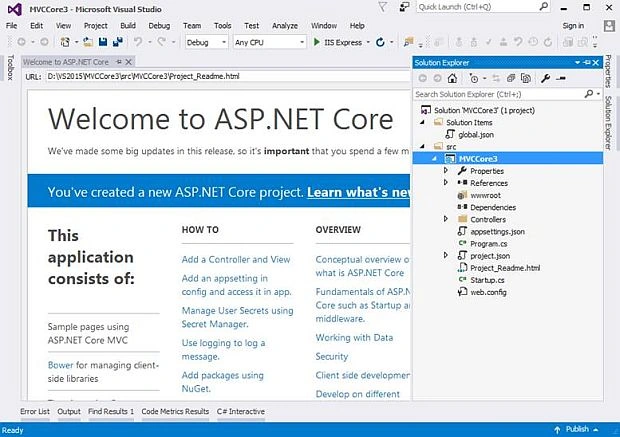Click the account avatar icon near Sign in
Image resolution: width=620 pixels, height=437 pixels.
tap(609, 26)
